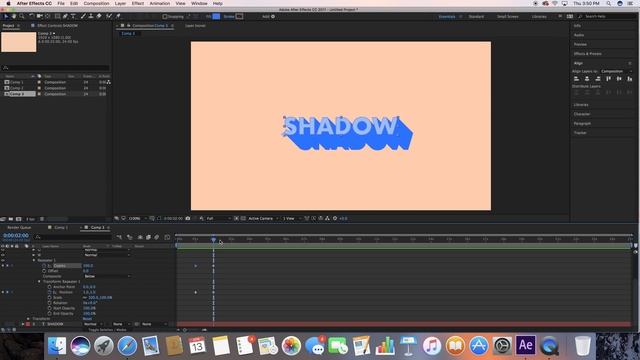
Task: Open the Effects & Presets panel
Action: (x=587, y=54)
